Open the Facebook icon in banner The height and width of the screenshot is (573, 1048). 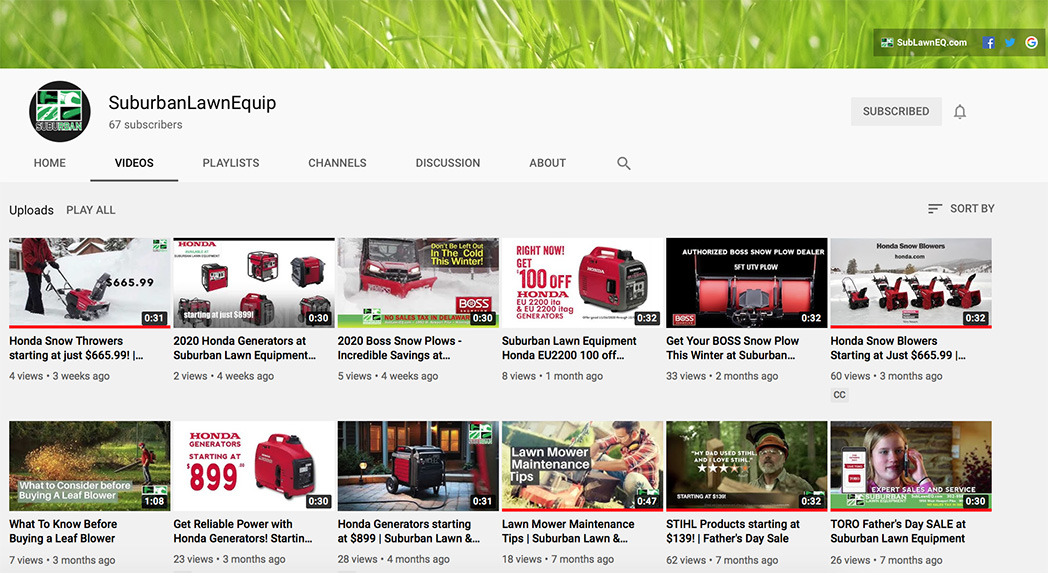point(989,43)
